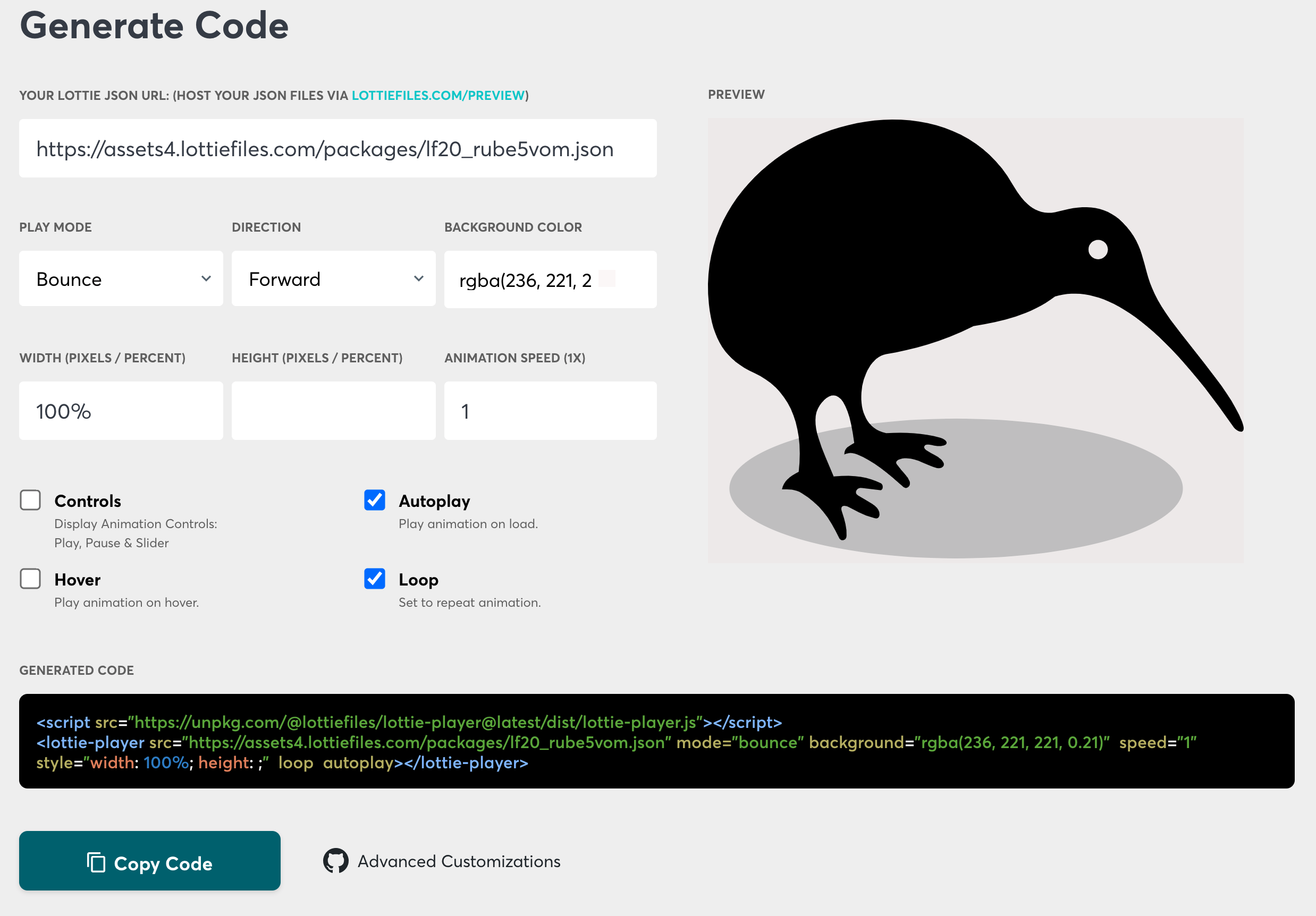This screenshot has width=1316, height=916.
Task: Click the 'WIDTH (PIXELS / PERCENT)' label
Action: (x=103, y=359)
